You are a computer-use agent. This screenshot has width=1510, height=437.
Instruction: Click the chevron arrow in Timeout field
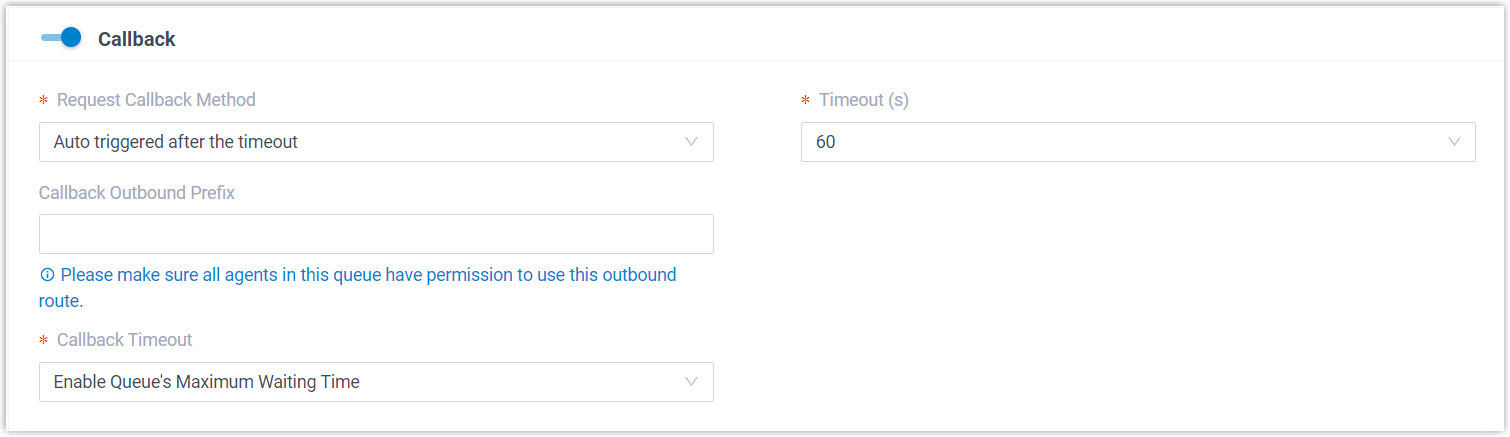coord(1454,142)
